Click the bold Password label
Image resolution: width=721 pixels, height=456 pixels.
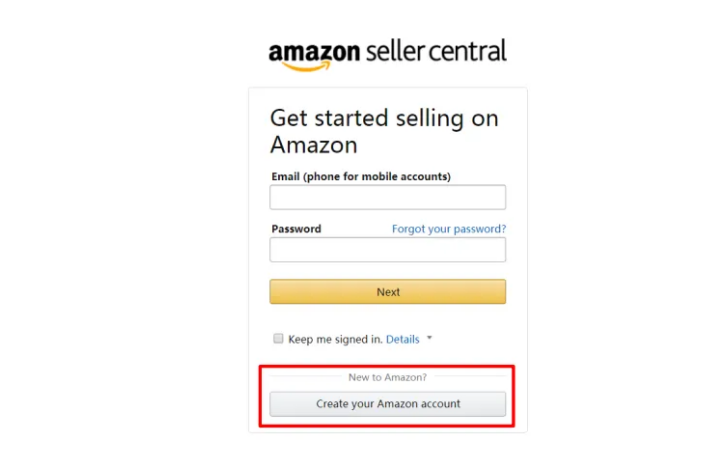[x=296, y=229]
